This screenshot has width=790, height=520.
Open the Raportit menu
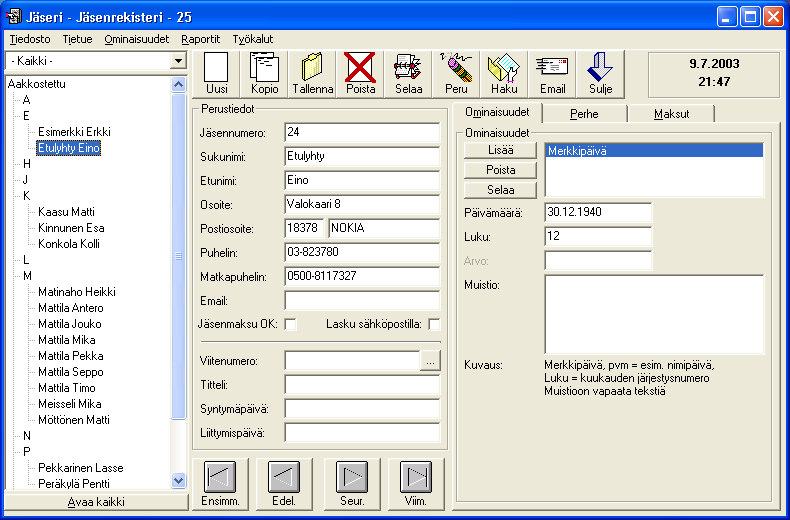[x=201, y=39]
